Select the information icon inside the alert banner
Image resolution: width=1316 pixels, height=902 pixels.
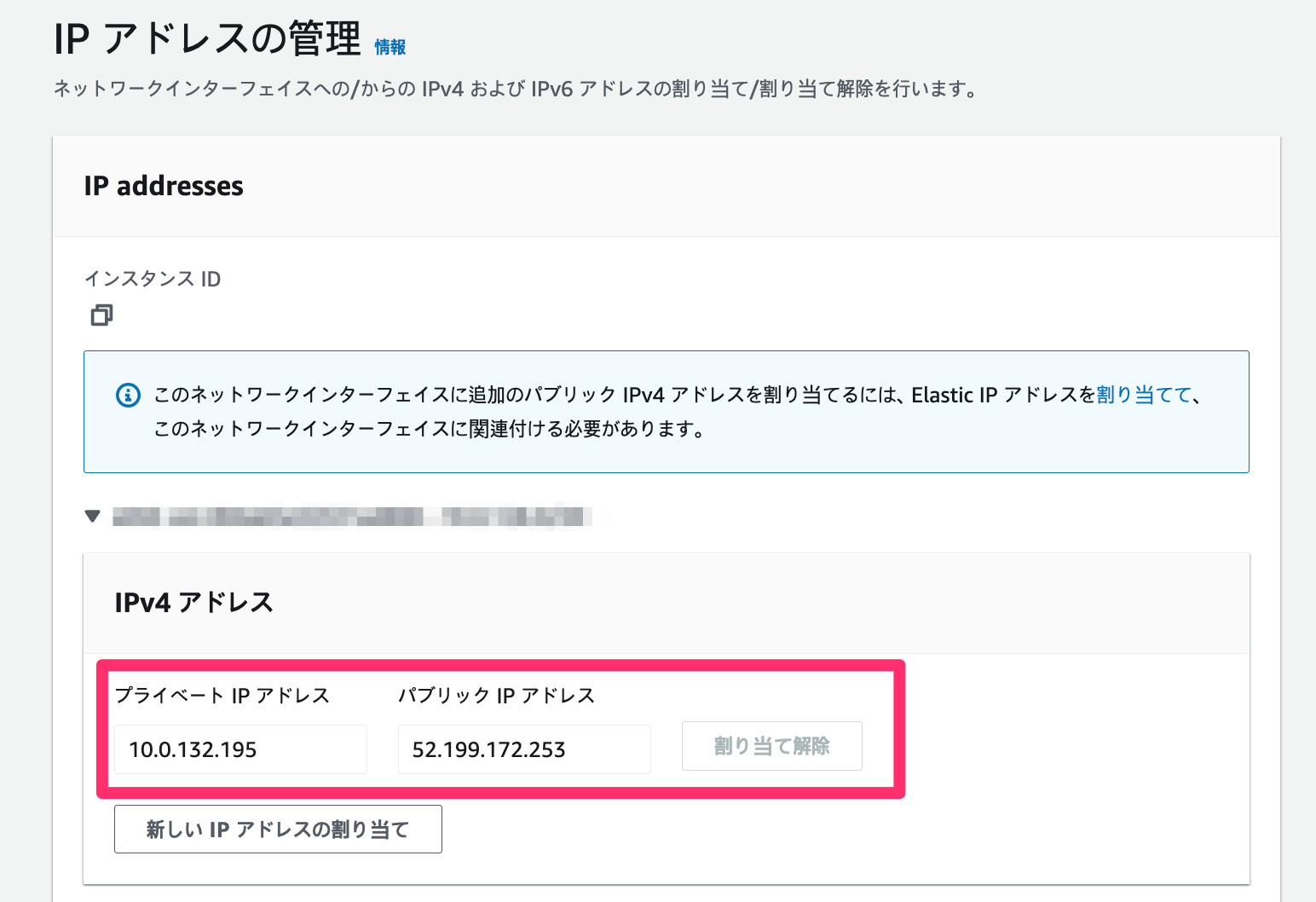127,395
